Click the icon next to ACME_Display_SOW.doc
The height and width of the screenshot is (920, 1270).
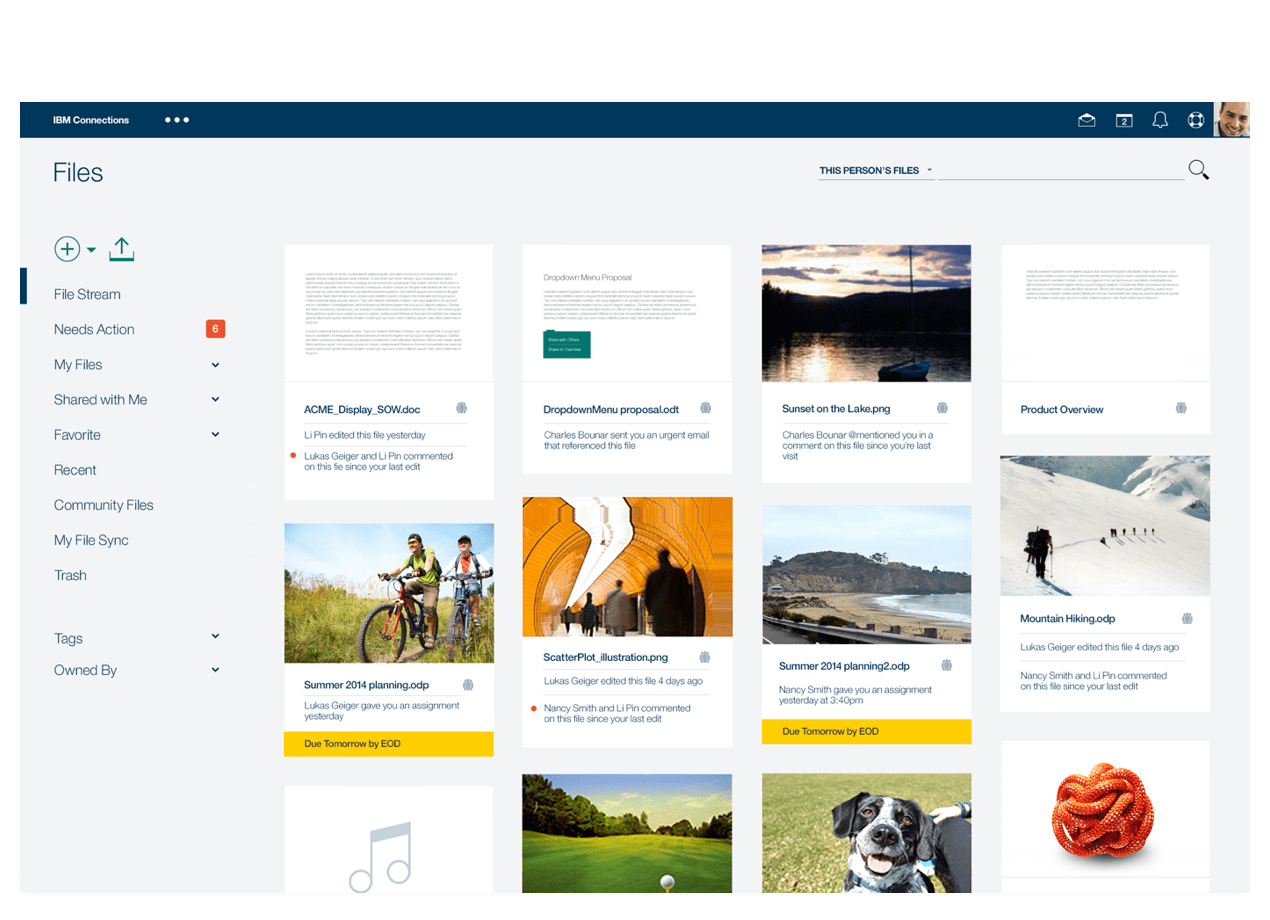pyautogui.click(x=461, y=408)
